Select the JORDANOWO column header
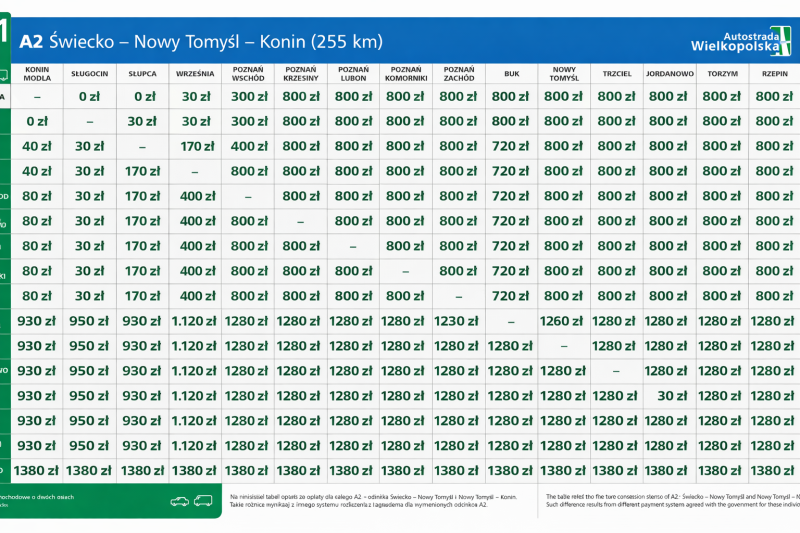This screenshot has height=533, width=800. coord(669,74)
